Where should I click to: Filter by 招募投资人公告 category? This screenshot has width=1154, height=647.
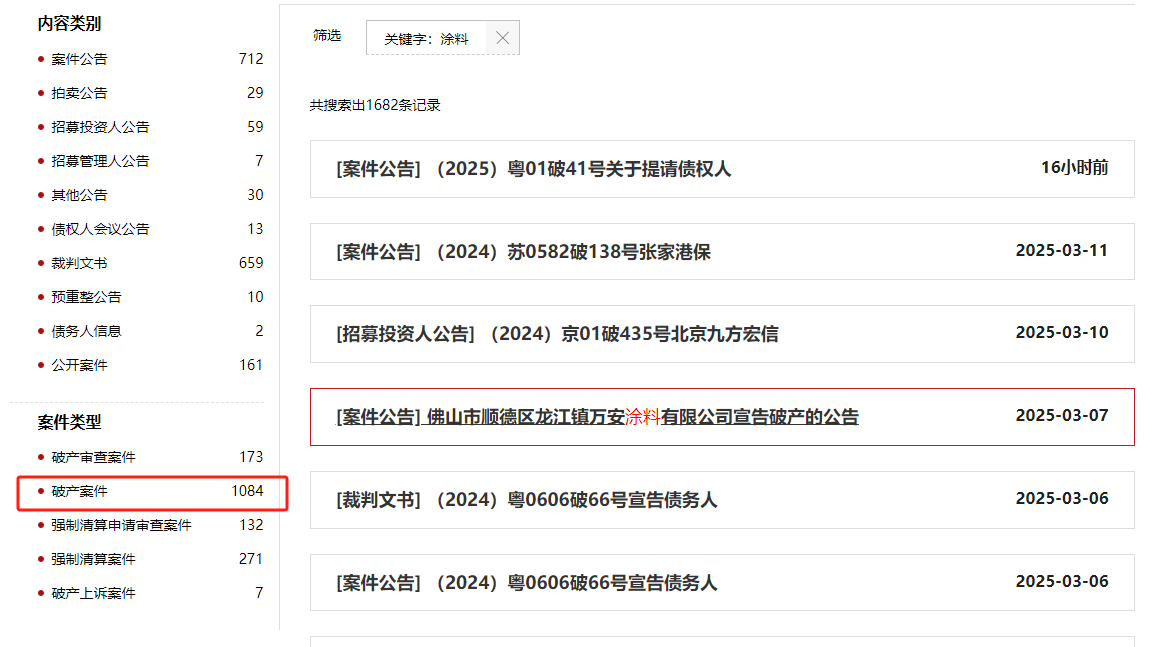pos(100,127)
